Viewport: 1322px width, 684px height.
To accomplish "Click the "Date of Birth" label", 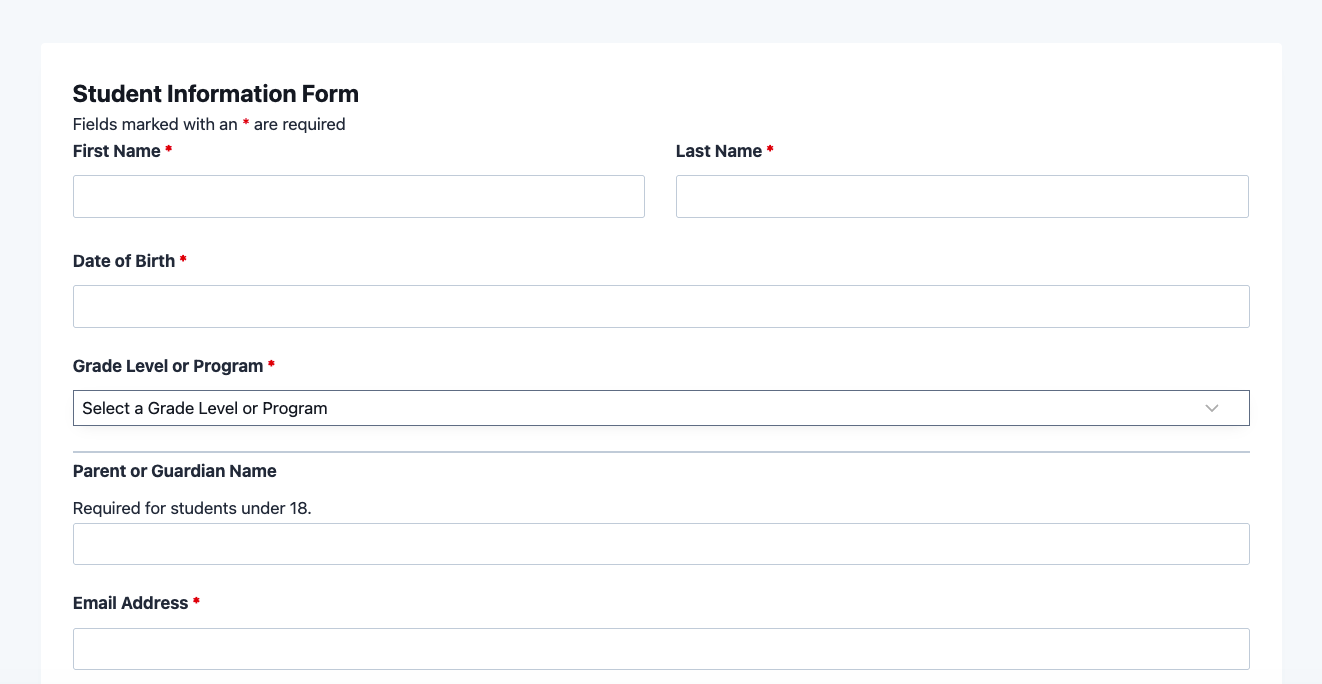I will [124, 261].
